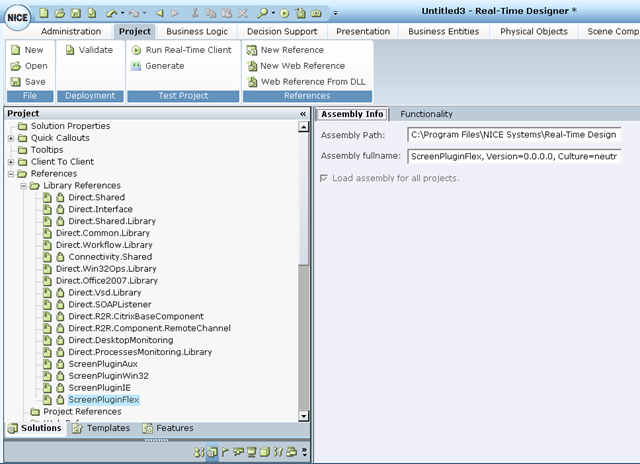Image resolution: width=640 pixels, height=464 pixels.
Task: Click into the Assembly Path field
Action: tap(514, 135)
